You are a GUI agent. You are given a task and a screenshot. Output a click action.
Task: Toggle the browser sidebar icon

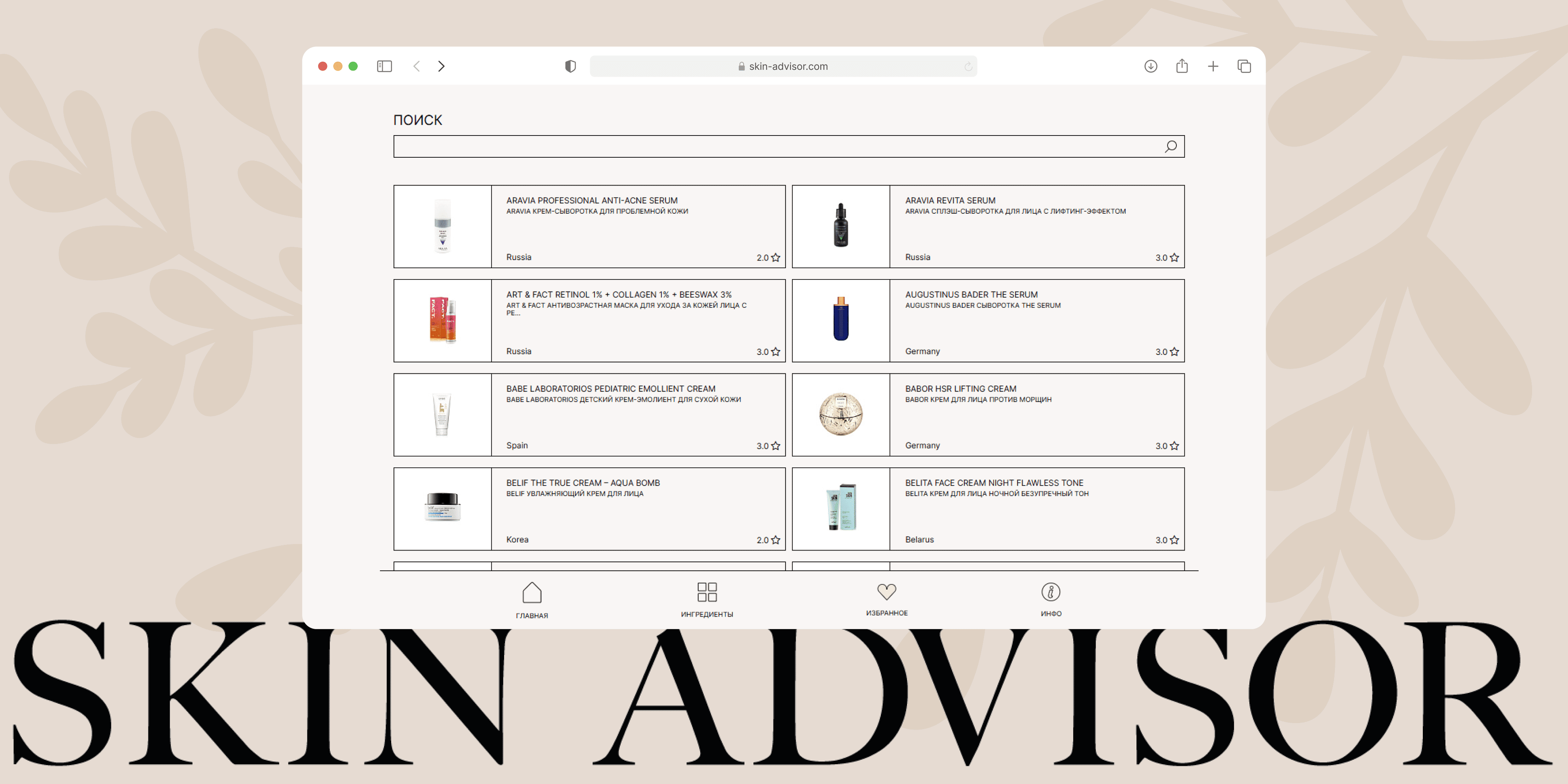click(x=384, y=67)
